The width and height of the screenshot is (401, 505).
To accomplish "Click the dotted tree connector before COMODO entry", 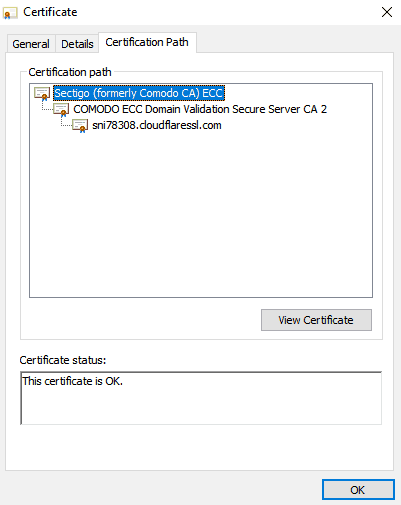I will pyautogui.click(x=47, y=106).
